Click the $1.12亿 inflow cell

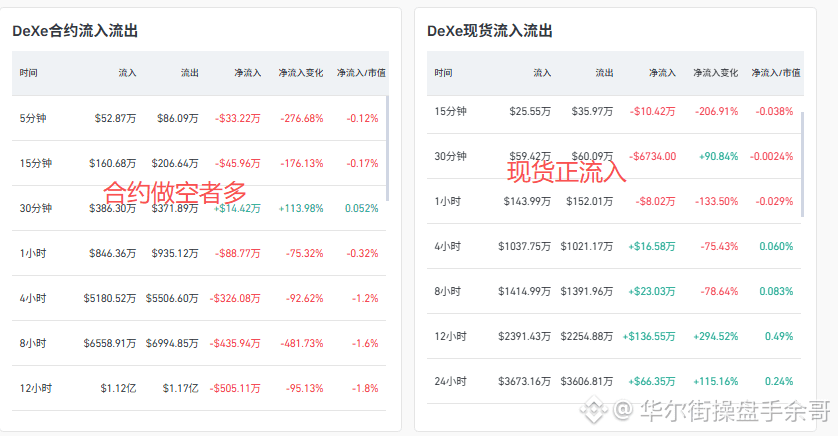coord(118,388)
